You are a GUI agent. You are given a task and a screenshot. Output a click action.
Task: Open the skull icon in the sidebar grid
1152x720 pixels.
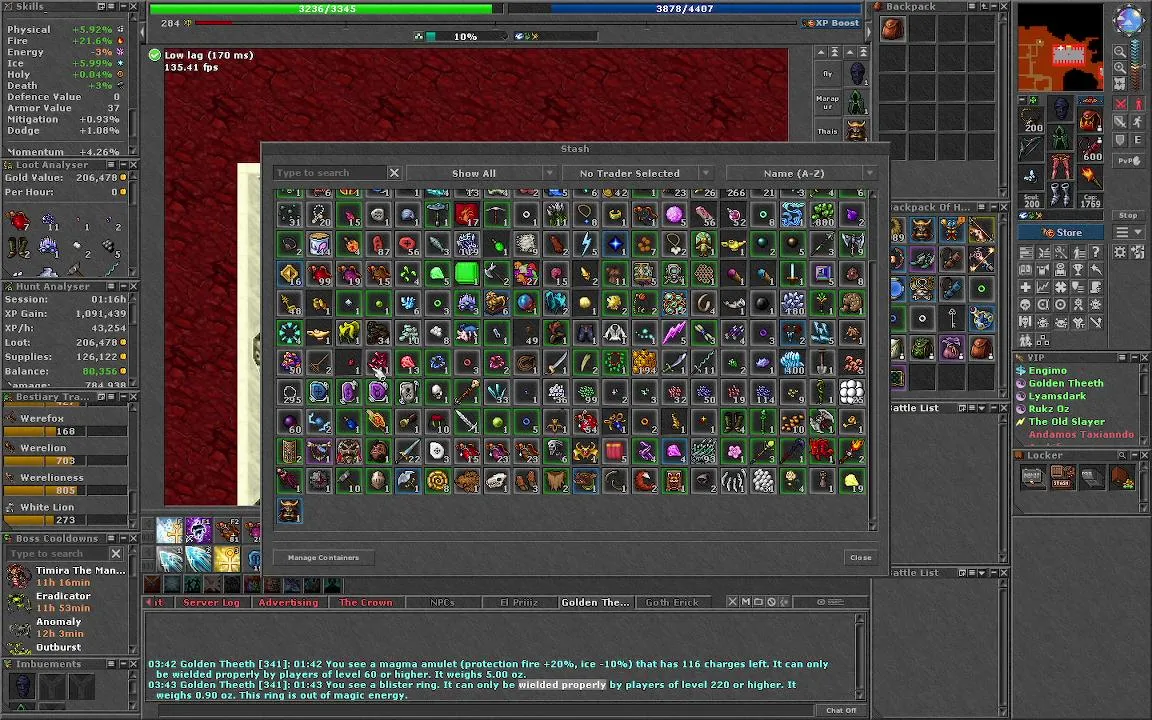[1025, 304]
